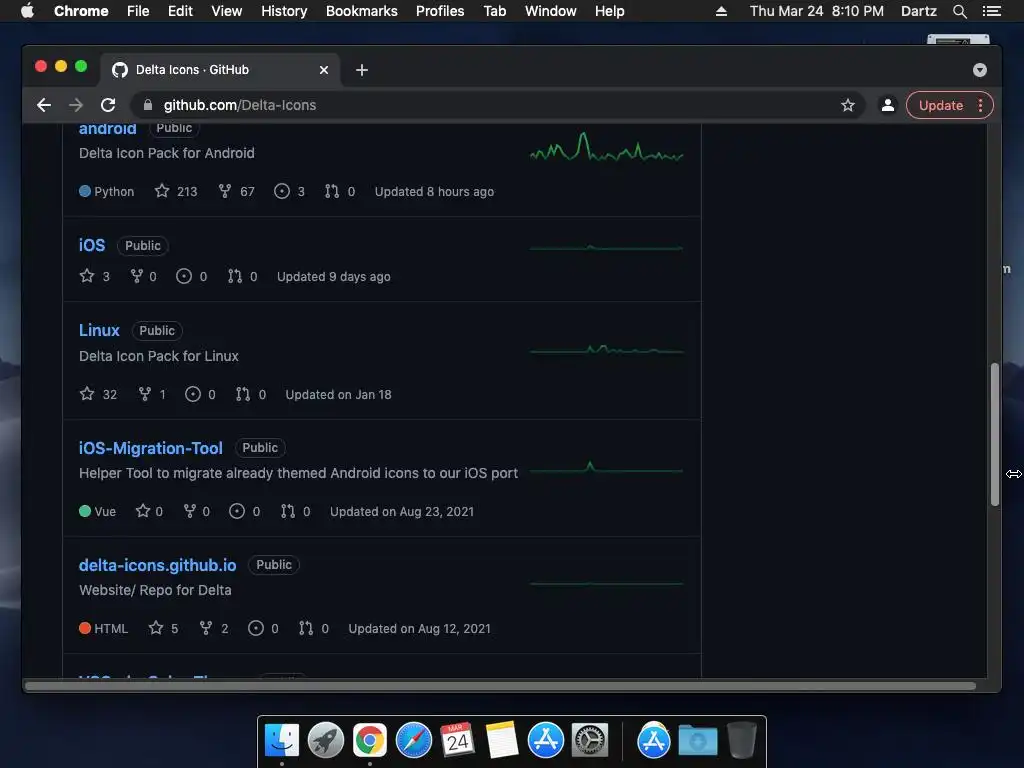
Task: Reload the GitHub page
Action: [108, 105]
